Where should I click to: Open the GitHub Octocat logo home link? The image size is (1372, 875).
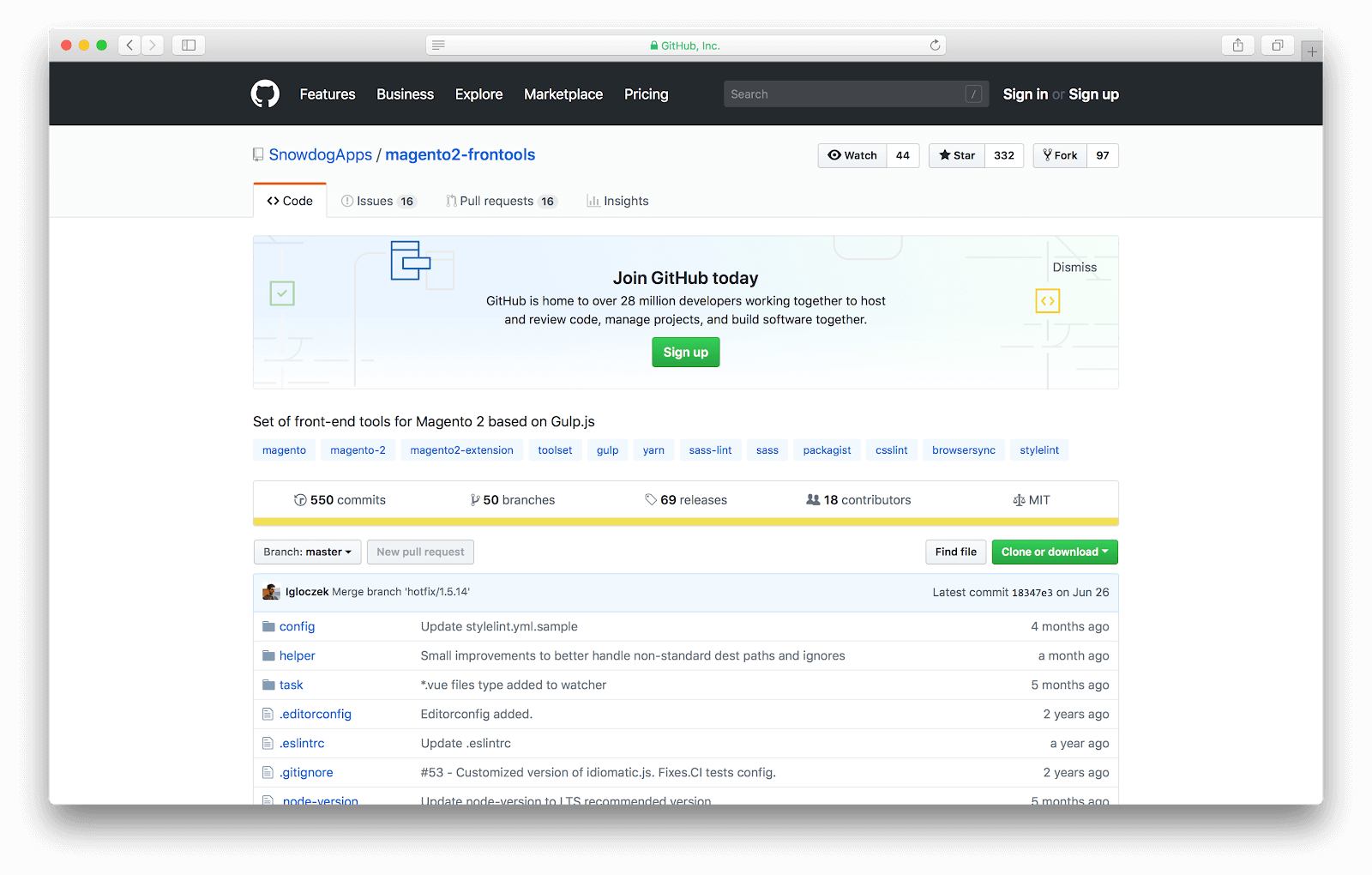click(265, 94)
